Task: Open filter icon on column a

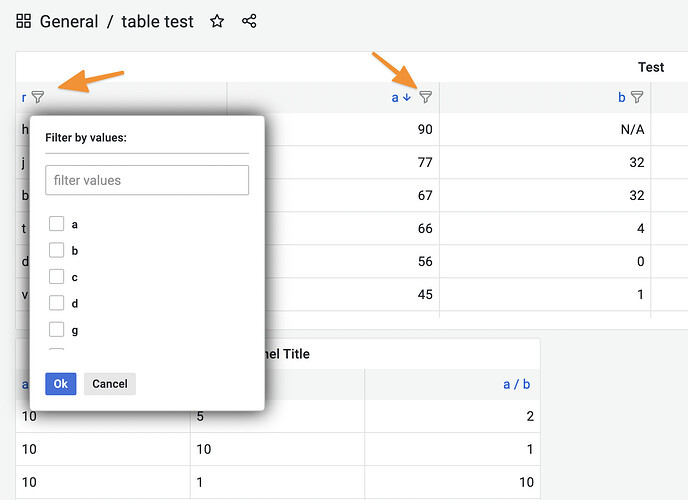Action: point(425,97)
